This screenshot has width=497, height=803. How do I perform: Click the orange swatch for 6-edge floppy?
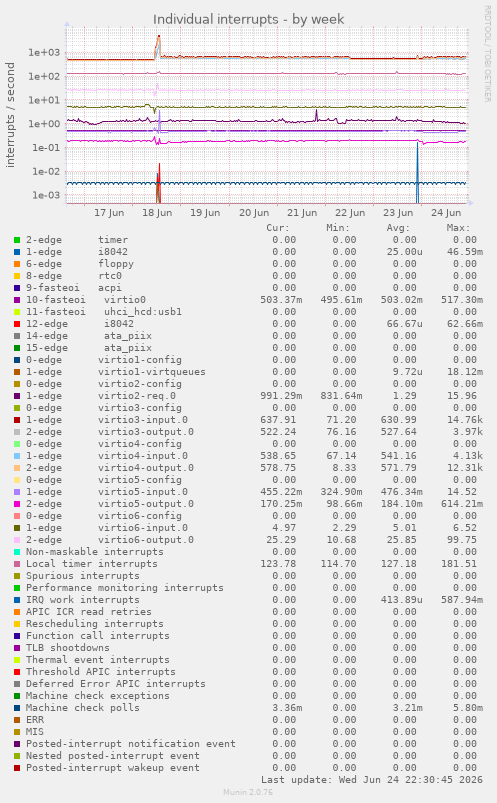(x=17, y=264)
